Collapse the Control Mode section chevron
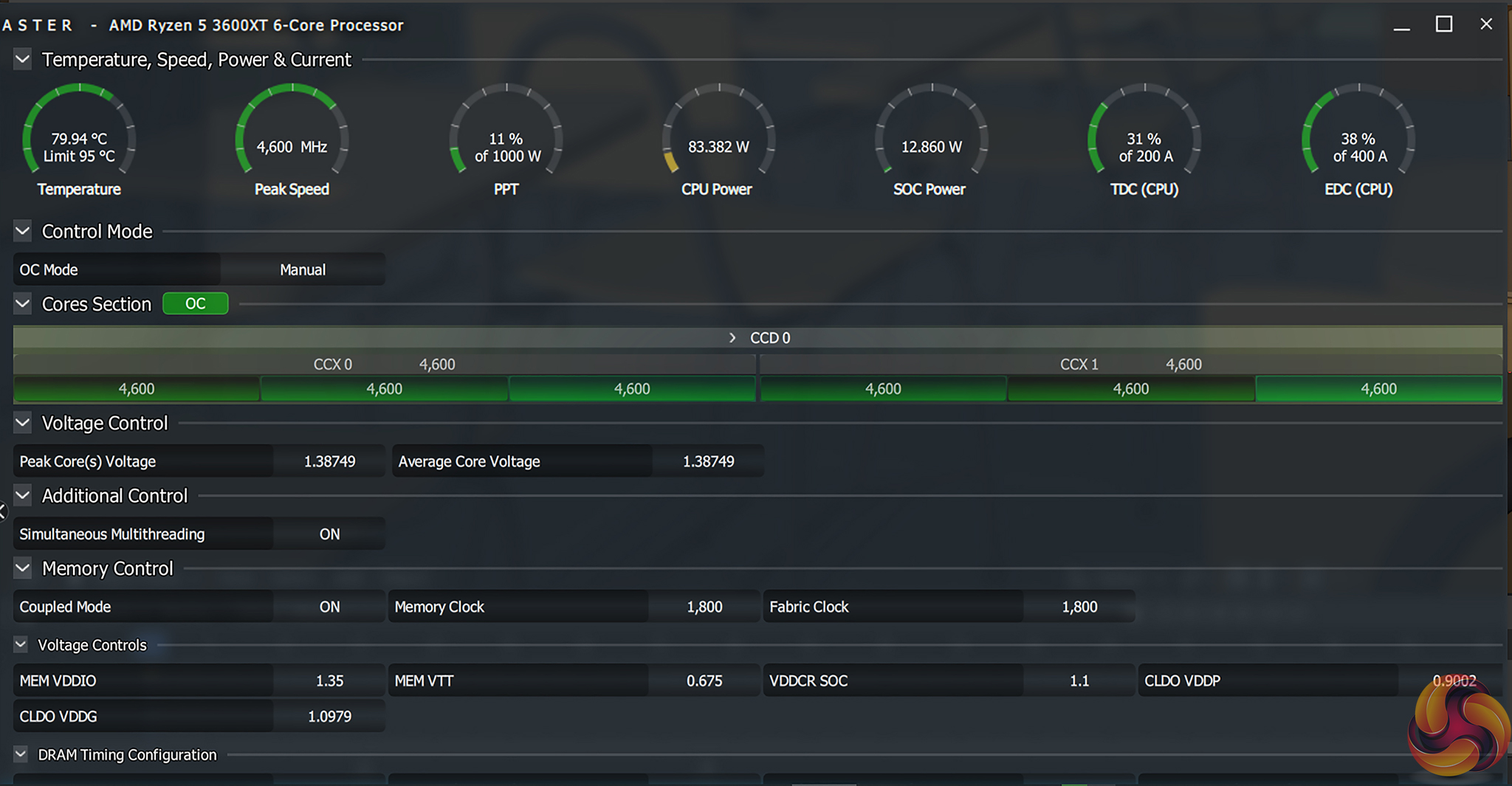1512x786 pixels. pyautogui.click(x=23, y=231)
